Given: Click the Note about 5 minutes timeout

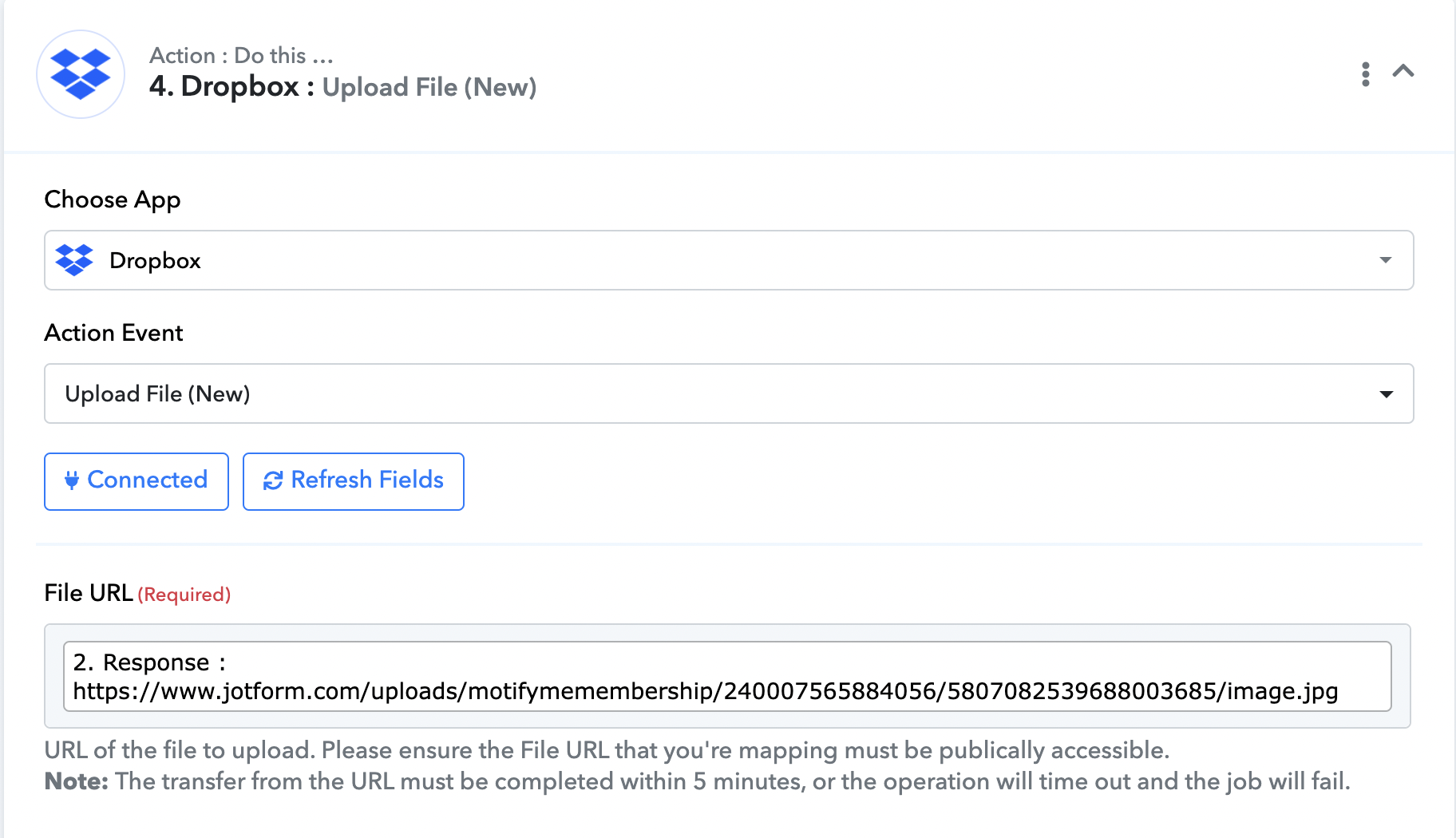Looking at the screenshot, I should click(x=697, y=781).
